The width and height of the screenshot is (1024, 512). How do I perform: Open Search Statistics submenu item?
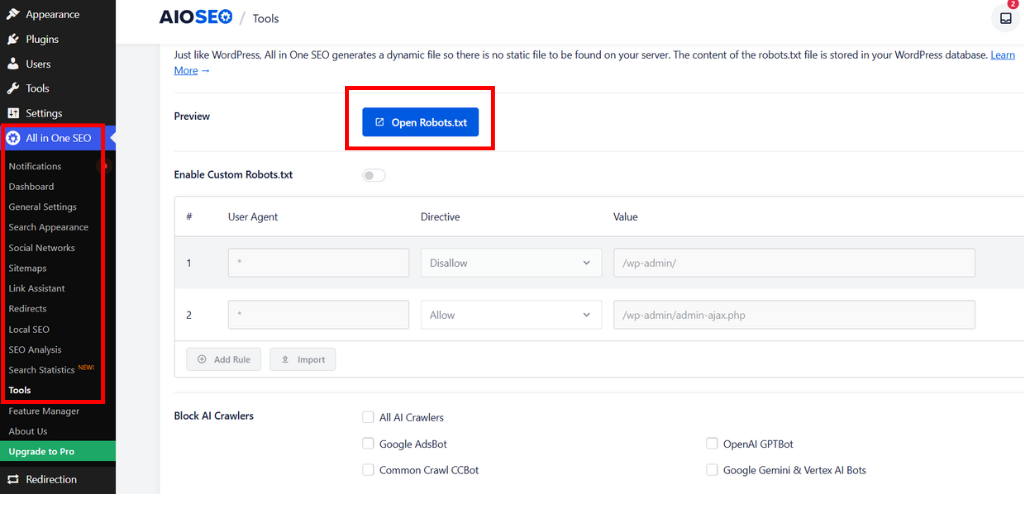pos(41,370)
